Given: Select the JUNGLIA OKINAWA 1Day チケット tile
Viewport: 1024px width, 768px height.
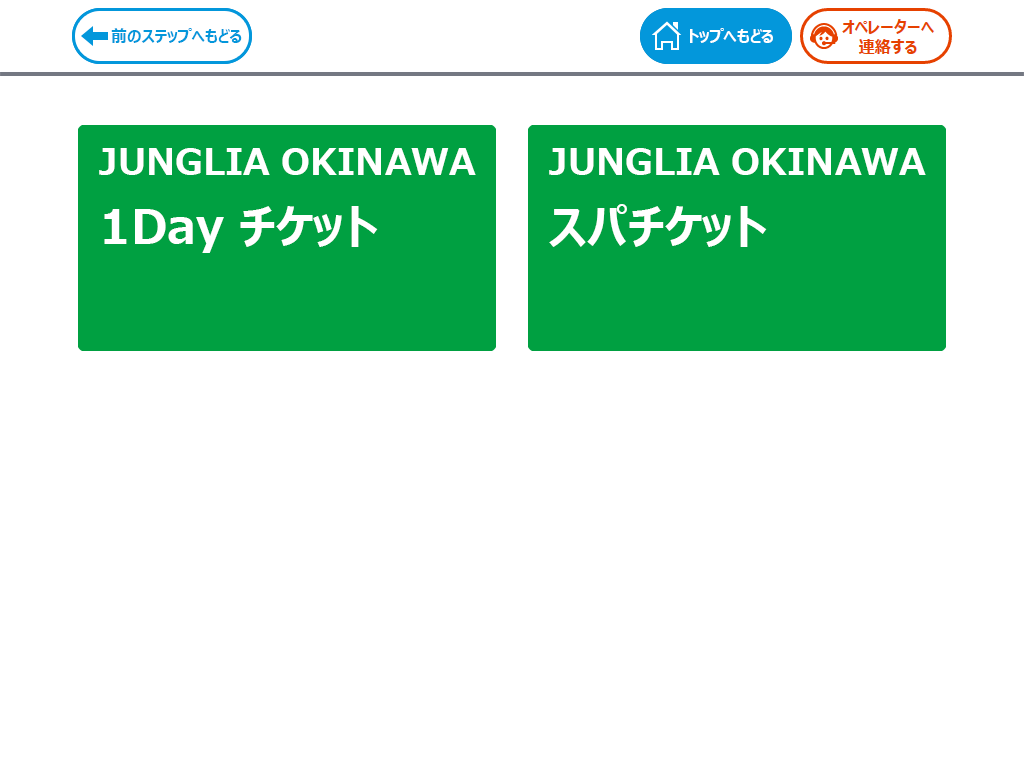Looking at the screenshot, I should pyautogui.click(x=287, y=238).
